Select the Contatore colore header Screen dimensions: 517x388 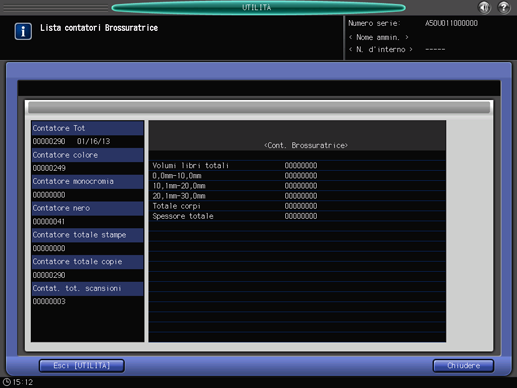pyautogui.click(x=87, y=155)
